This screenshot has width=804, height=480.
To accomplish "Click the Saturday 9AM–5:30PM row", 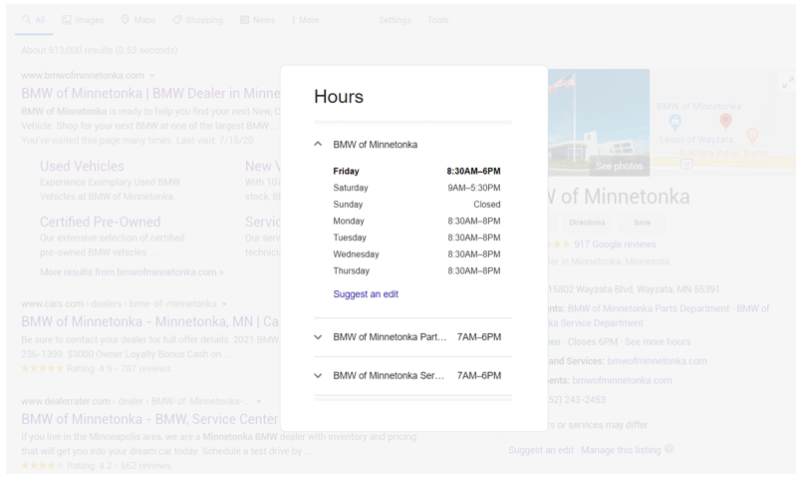I will click(417, 188).
